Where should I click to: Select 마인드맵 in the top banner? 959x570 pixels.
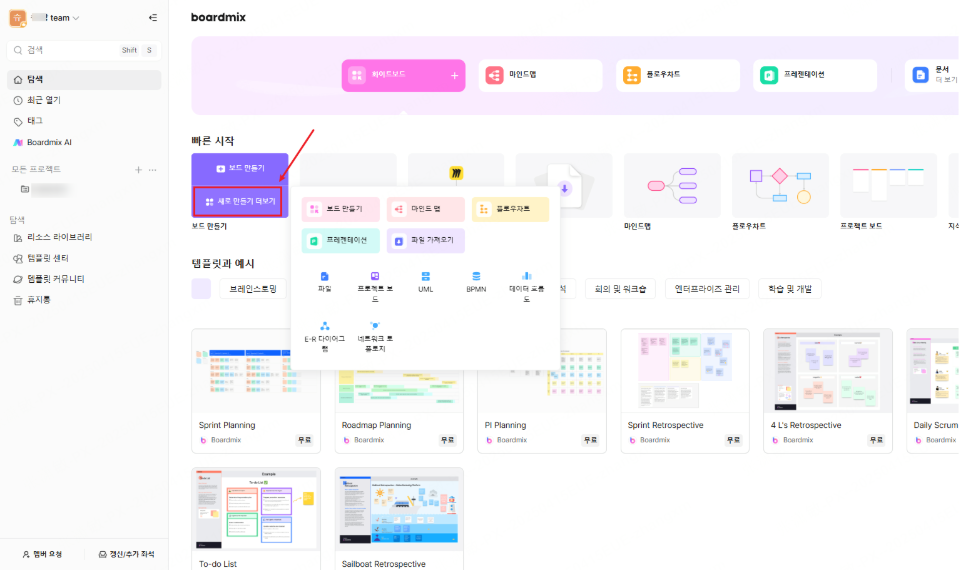click(x=540, y=75)
